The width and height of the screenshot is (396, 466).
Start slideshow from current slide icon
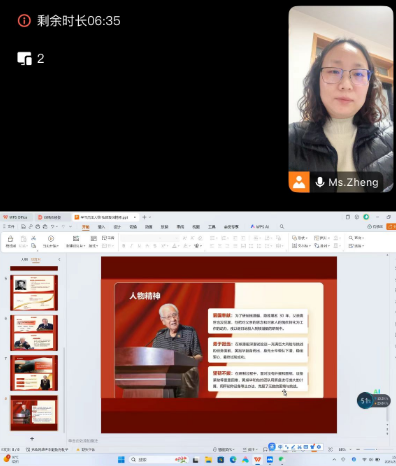coord(51,238)
